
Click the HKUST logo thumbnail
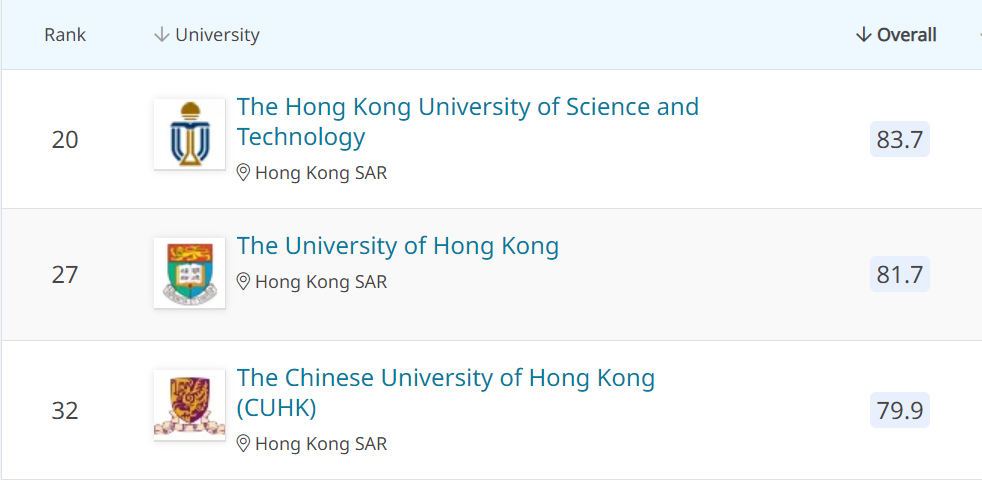pos(189,134)
